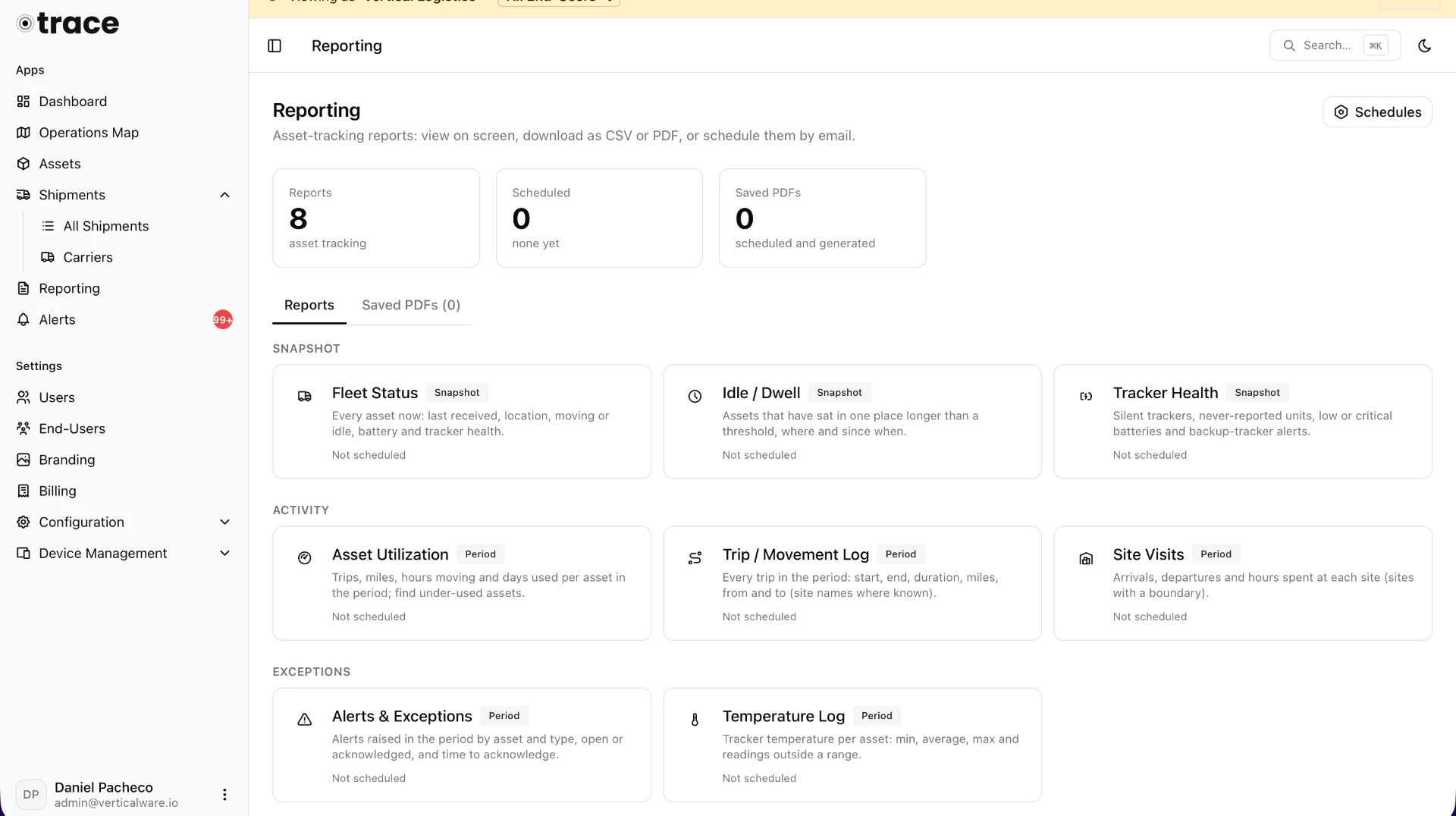Switch to dark mode with the moon icon
This screenshot has height=816, width=1456.
click(x=1424, y=46)
